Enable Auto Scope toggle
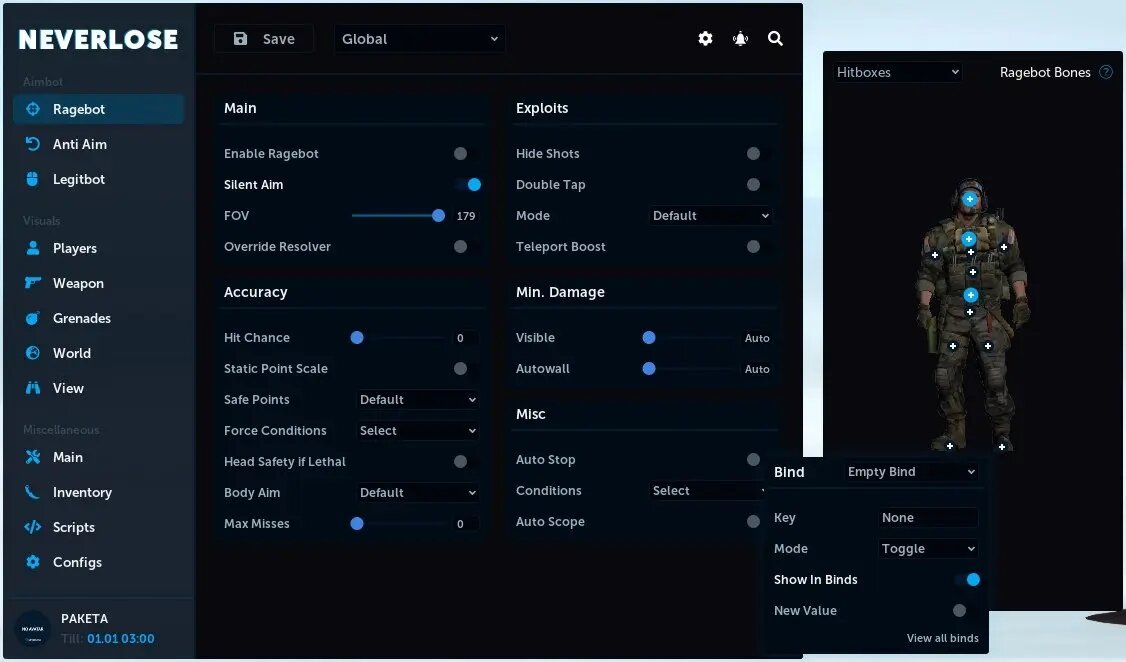1126x662 pixels. pos(754,521)
